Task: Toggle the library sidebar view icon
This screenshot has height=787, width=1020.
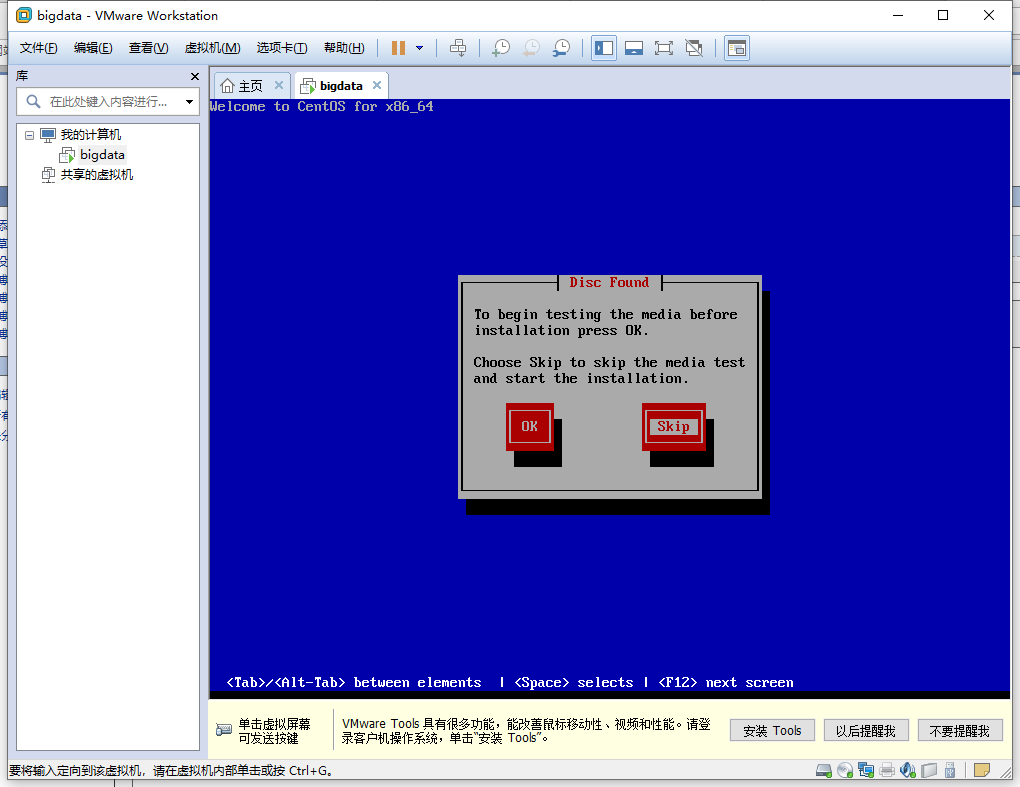Action: pyautogui.click(x=604, y=48)
